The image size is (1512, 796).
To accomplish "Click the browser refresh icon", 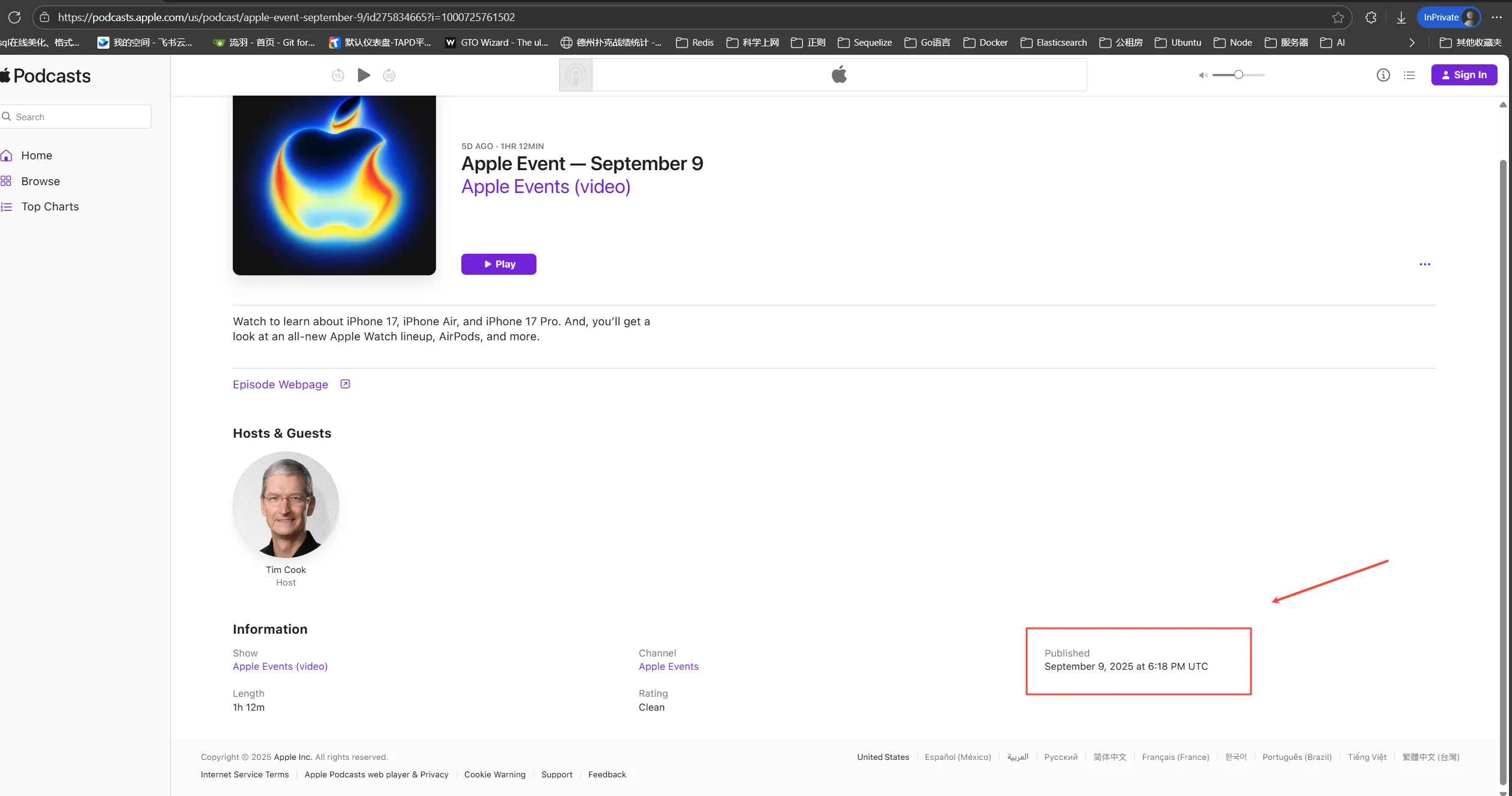I will coord(14,17).
